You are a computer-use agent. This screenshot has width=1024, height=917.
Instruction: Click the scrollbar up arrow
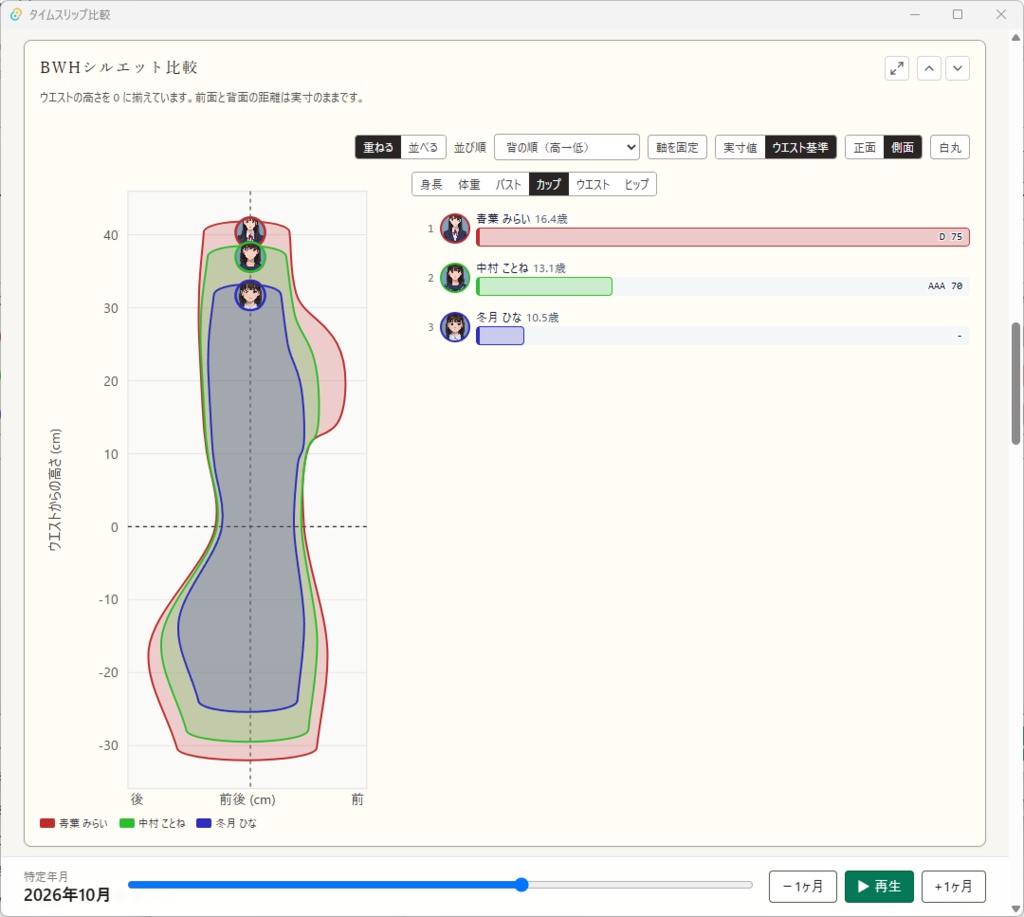1016,37
